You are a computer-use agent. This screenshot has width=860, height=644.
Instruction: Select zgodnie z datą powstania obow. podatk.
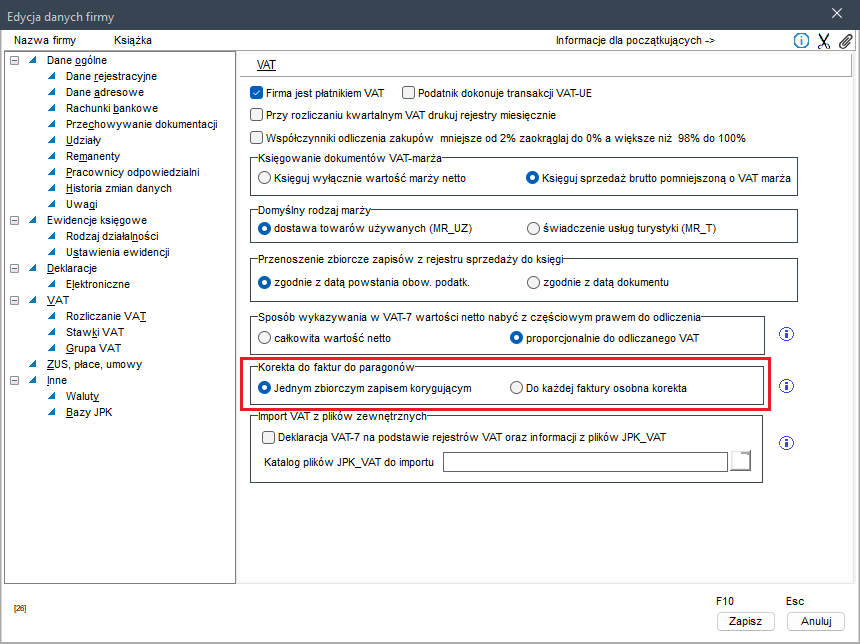point(264,283)
